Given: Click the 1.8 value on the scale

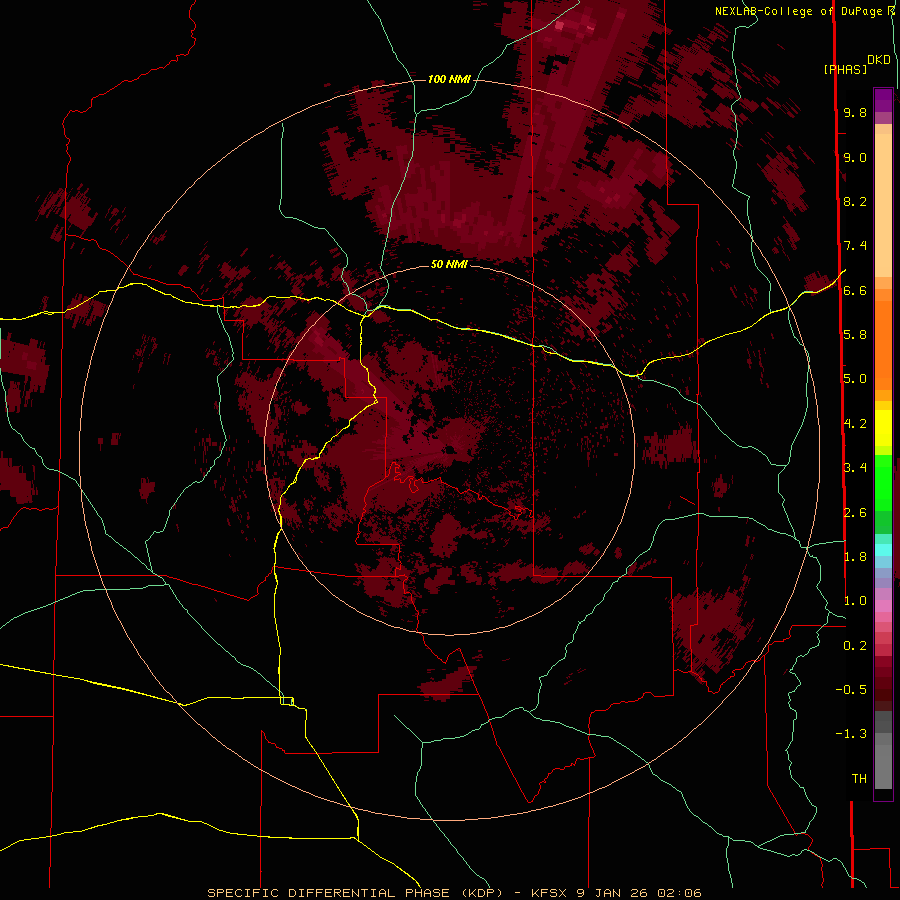Looking at the screenshot, I should (x=855, y=557).
